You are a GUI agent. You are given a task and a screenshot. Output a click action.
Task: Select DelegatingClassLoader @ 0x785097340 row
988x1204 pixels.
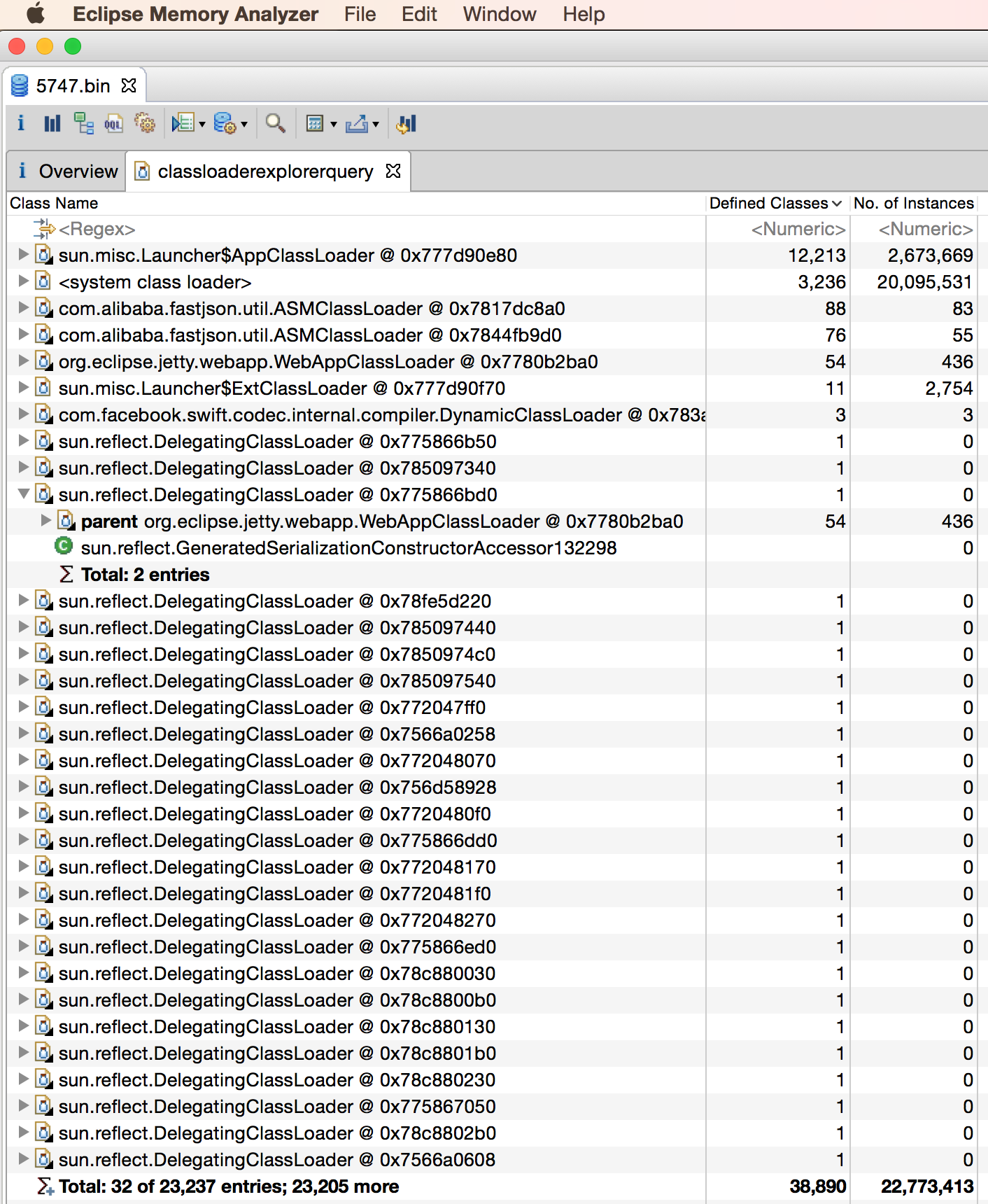(493, 468)
